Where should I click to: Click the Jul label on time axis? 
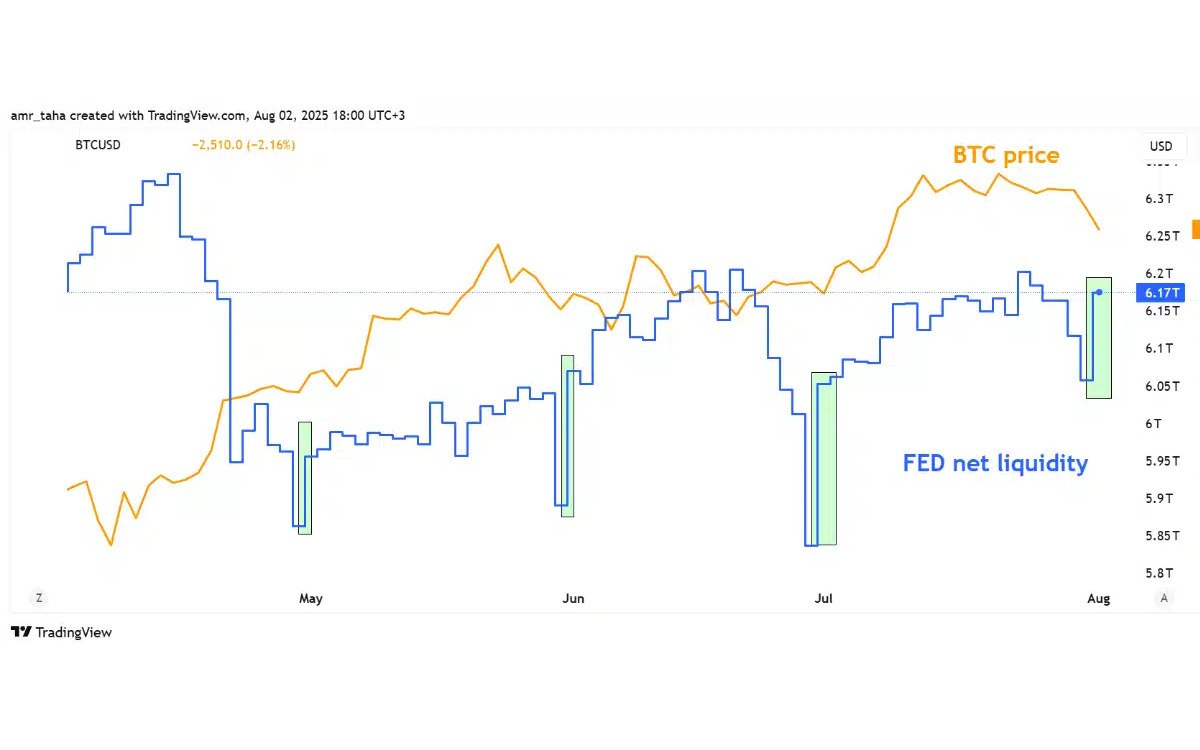point(824,599)
